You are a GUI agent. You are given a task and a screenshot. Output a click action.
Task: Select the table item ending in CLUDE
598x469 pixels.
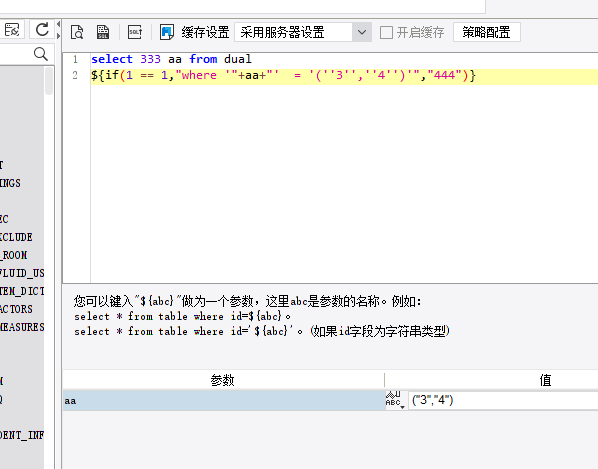16,237
